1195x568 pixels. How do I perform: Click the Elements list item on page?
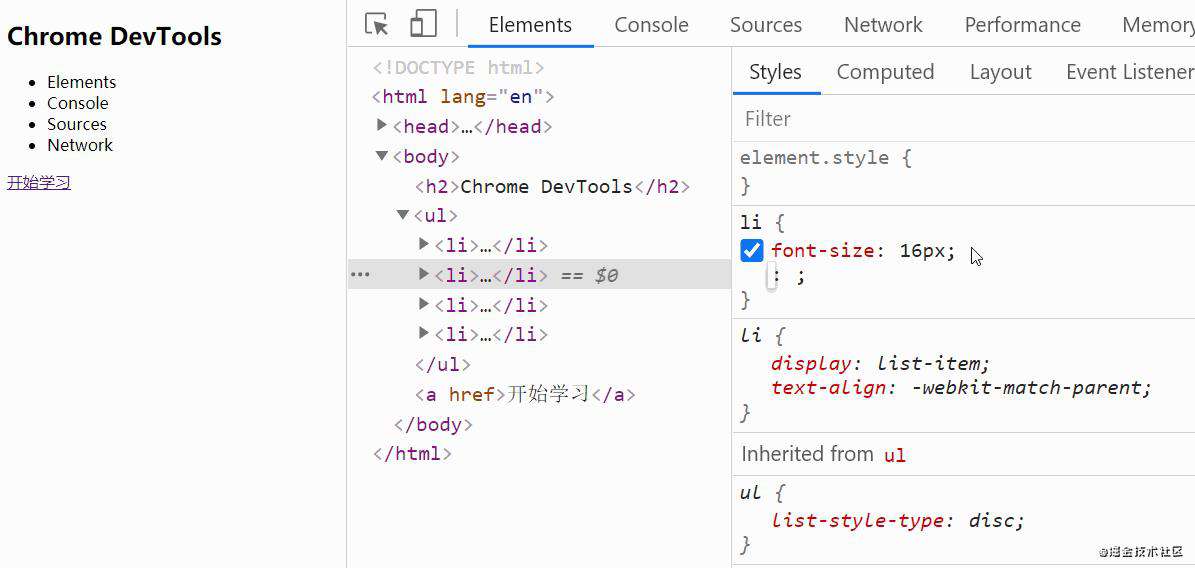82,82
